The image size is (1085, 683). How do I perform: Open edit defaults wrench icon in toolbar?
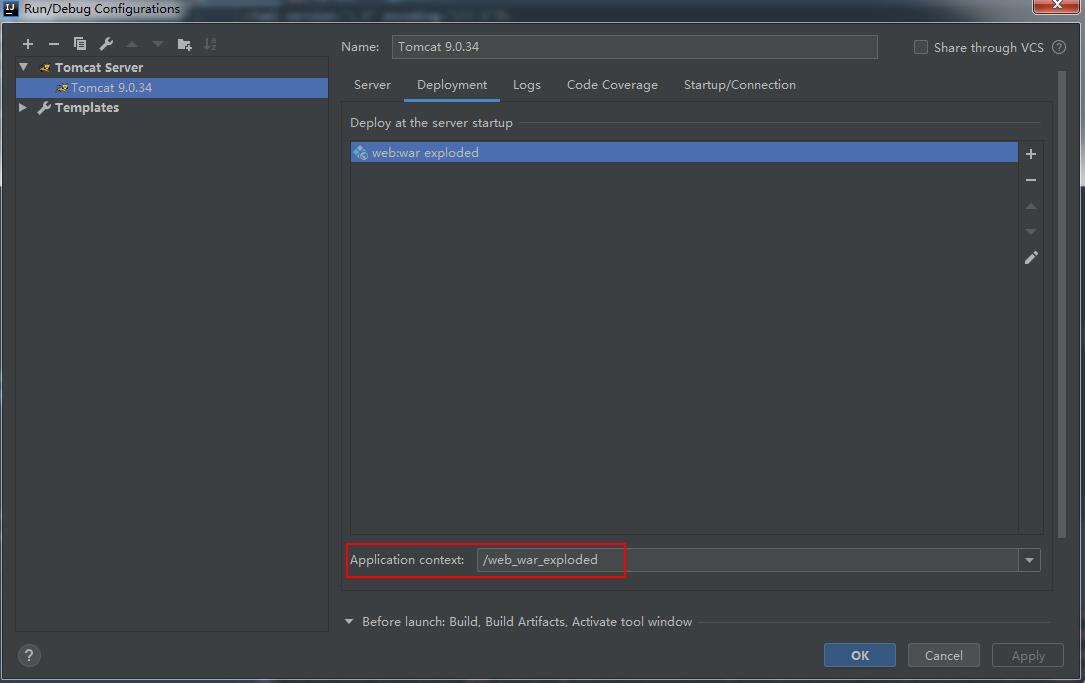[106, 44]
